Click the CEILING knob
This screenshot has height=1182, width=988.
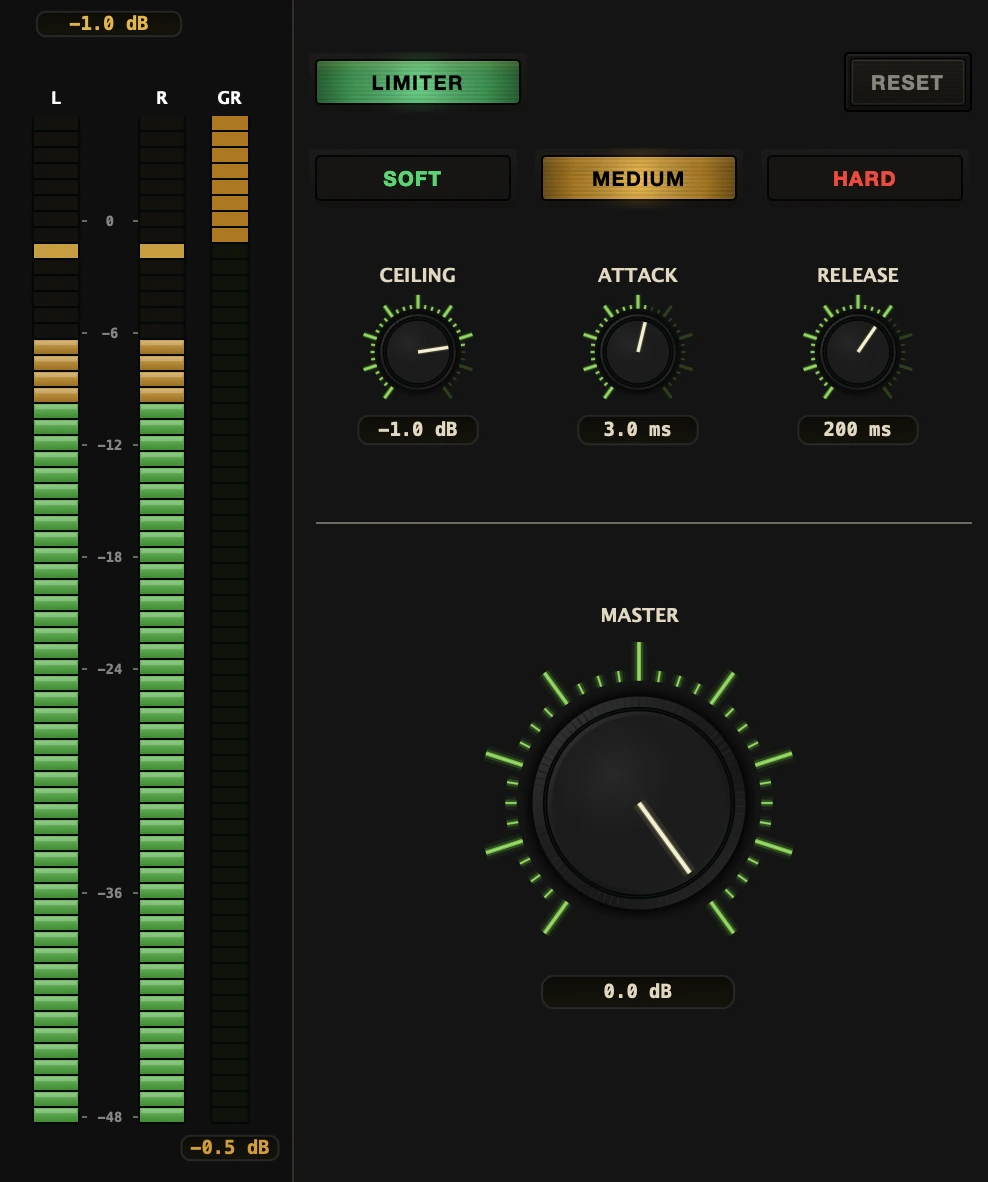coord(418,351)
